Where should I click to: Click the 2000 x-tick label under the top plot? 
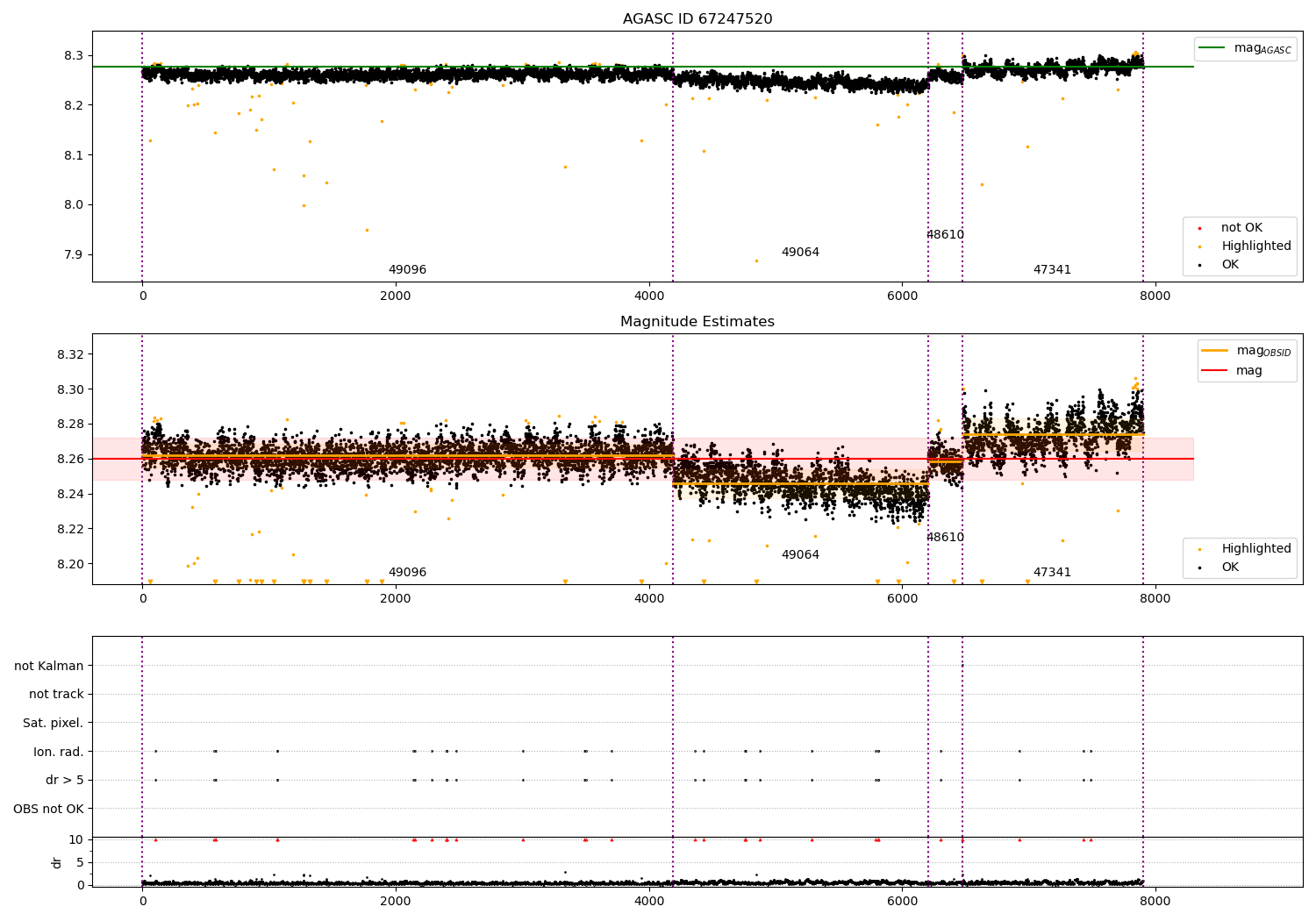pos(396,296)
